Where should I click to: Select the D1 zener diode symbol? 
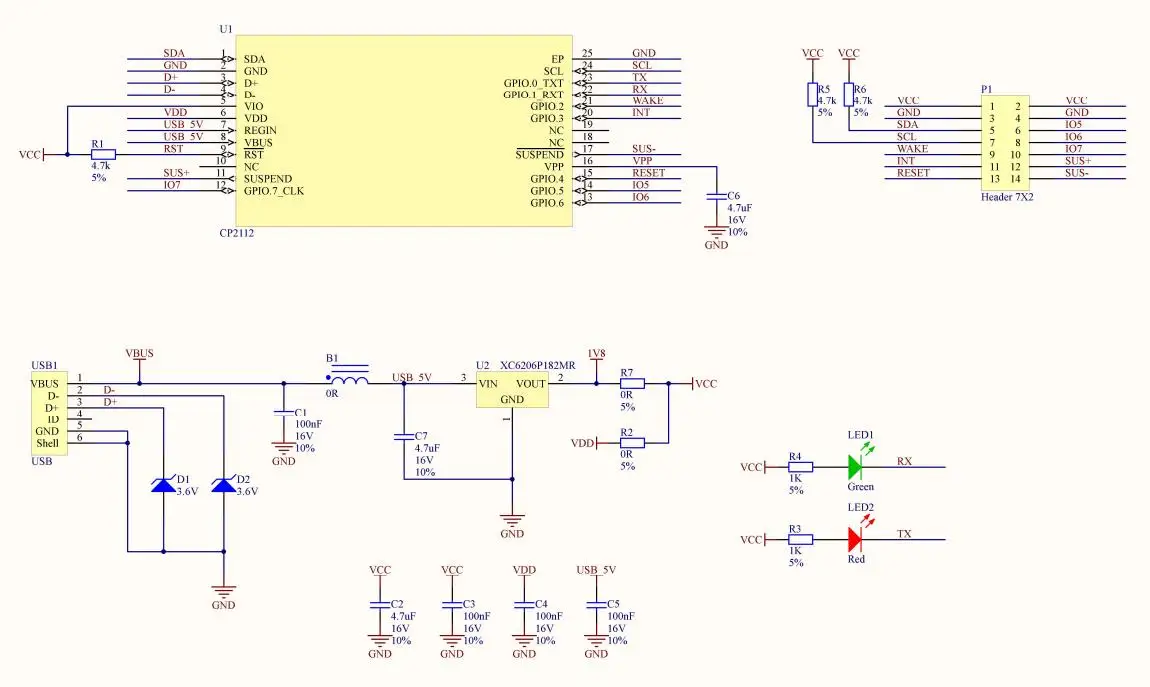[163, 485]
